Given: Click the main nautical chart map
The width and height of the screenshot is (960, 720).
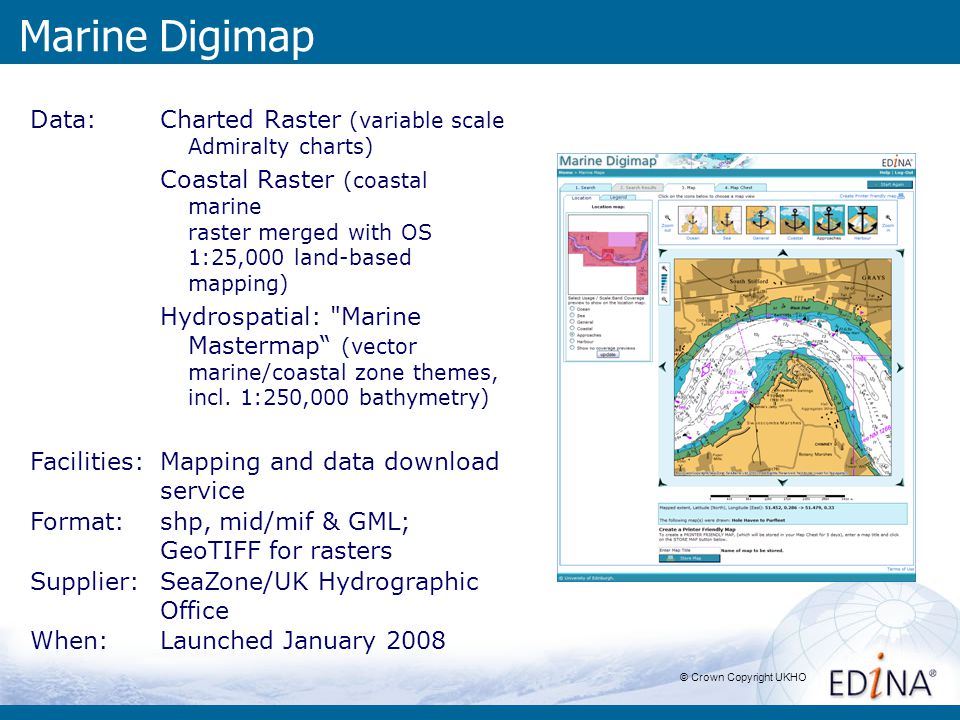Looking at the screenshot, I should [x=783, y=367].
